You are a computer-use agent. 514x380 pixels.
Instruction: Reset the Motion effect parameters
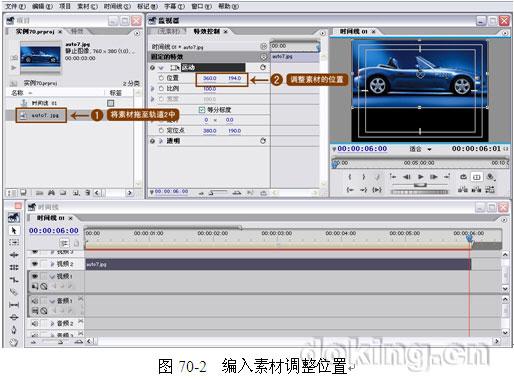point(263,67)
